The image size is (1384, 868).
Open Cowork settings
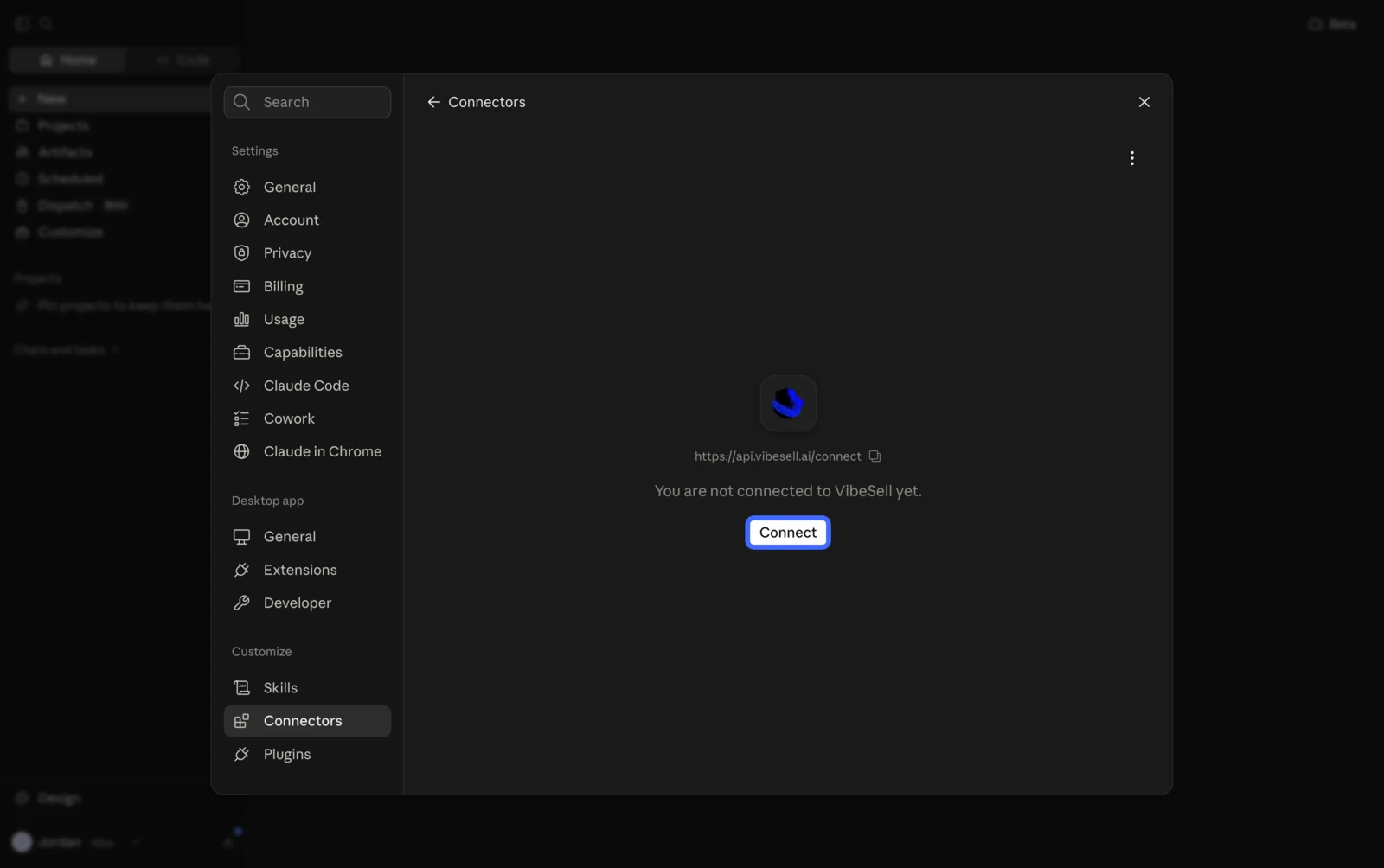pos(307,418)
